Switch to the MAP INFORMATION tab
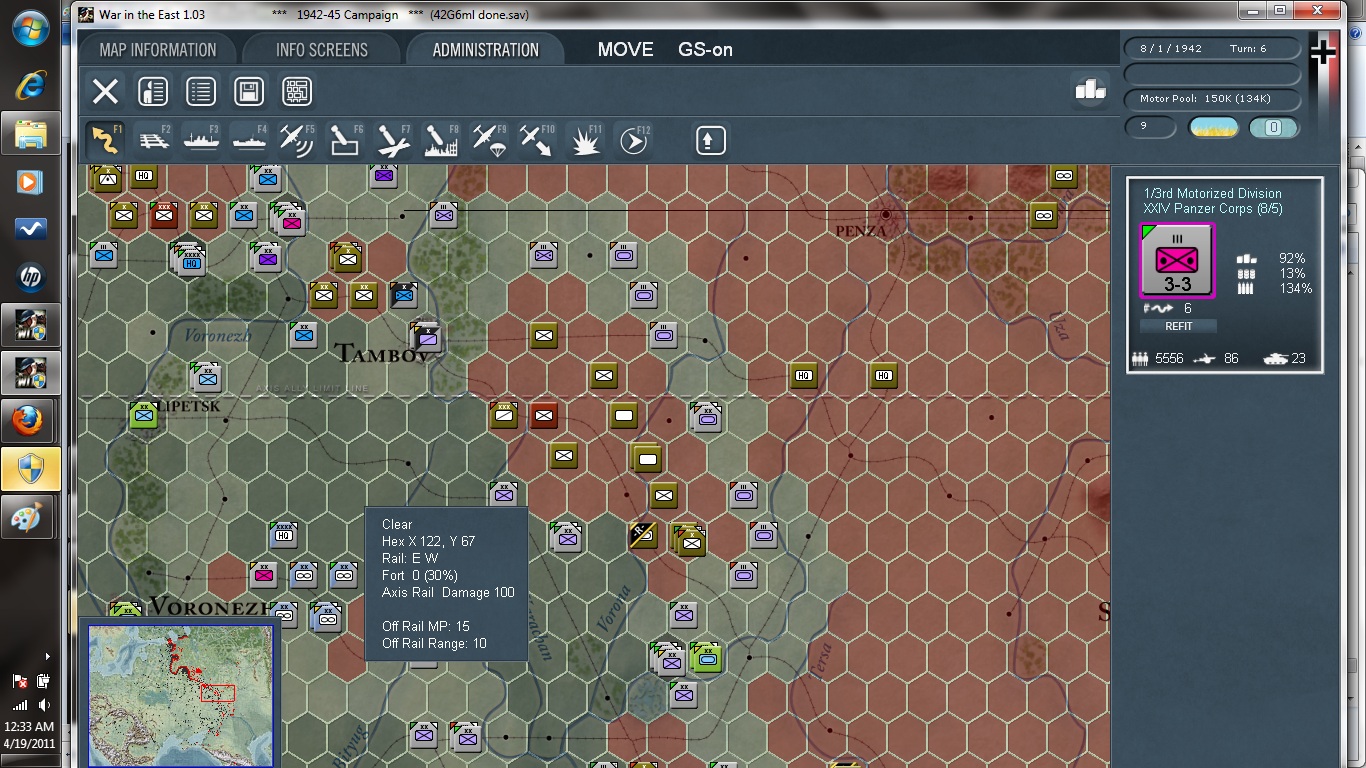1366x768 pixels. (158, 50)
